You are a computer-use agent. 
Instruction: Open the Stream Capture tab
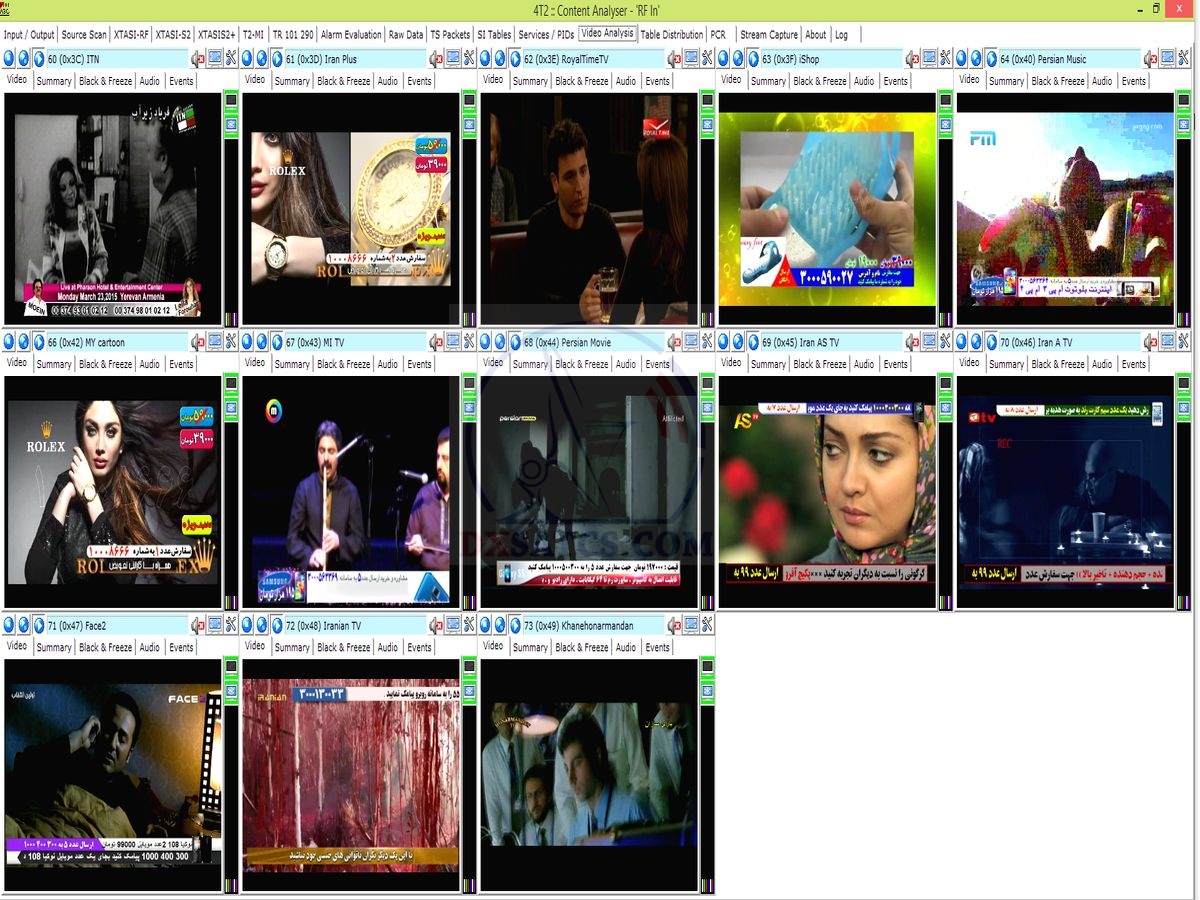[768, 34]
